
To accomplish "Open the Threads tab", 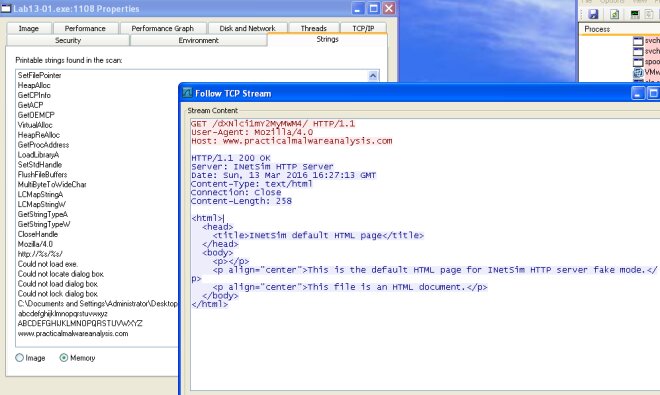I will tap(314, 28).
